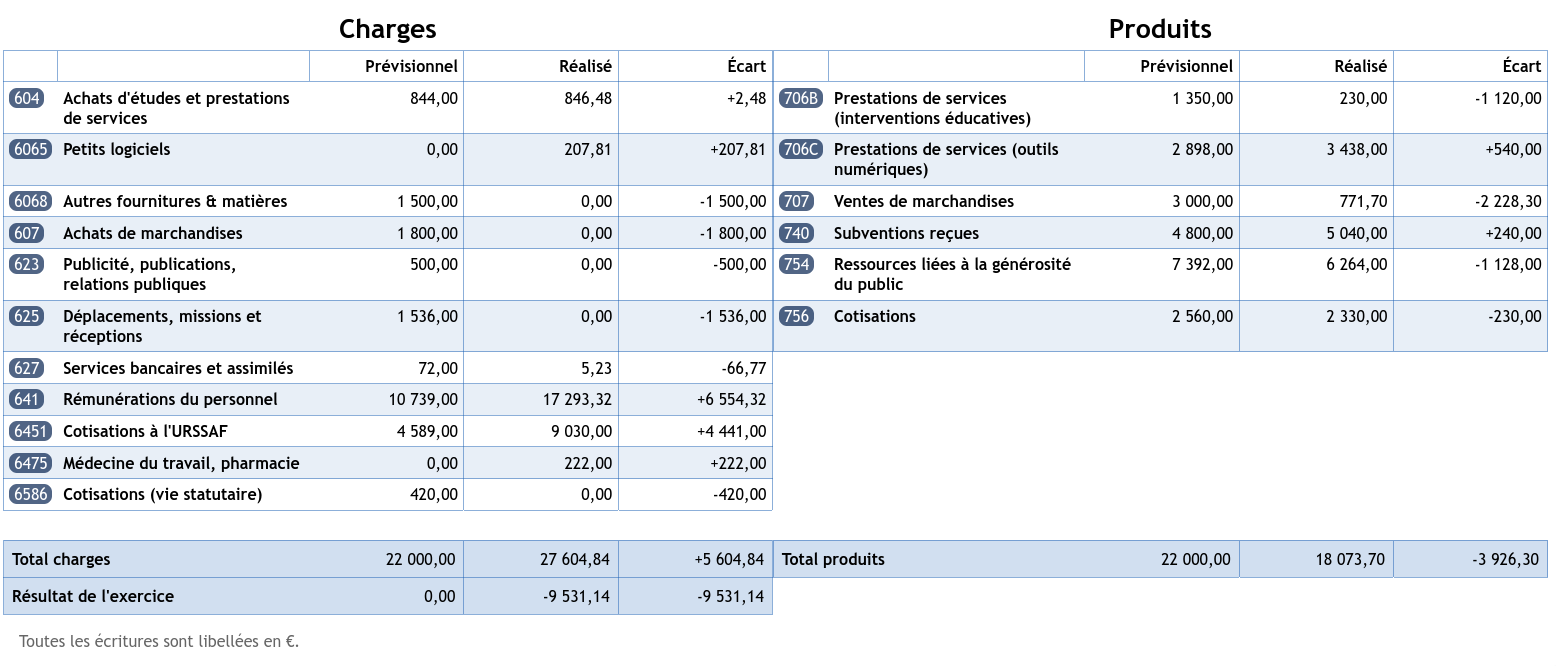1556x666 pixels.
Task: Click Écart column header in Charges table
Action: click(746, 66)
